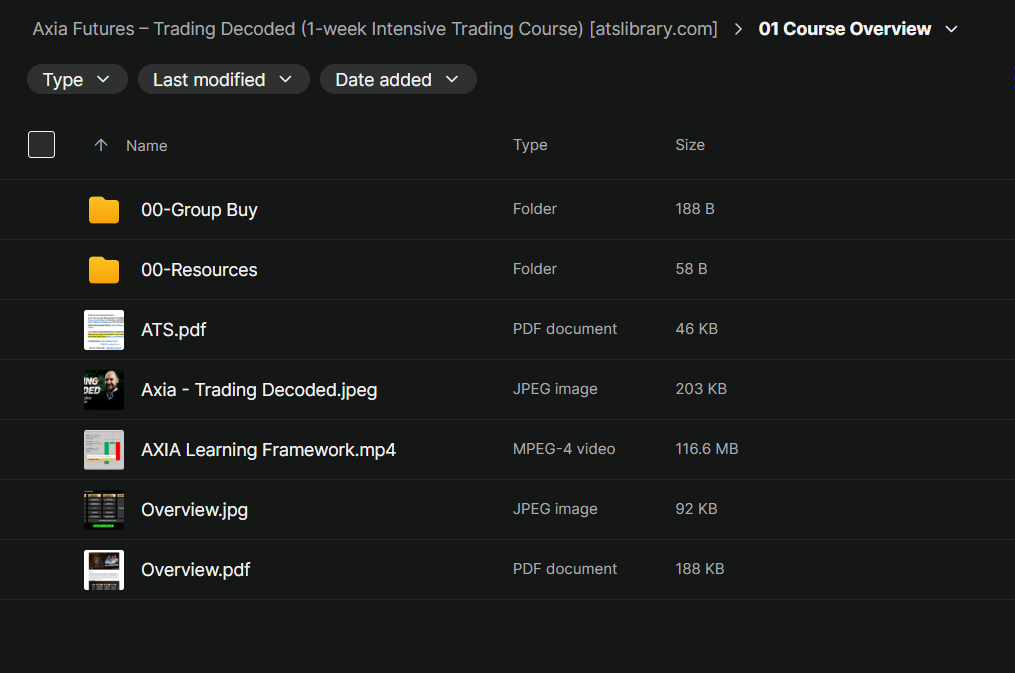Select the 00-Resources file name

pos(199,270)
